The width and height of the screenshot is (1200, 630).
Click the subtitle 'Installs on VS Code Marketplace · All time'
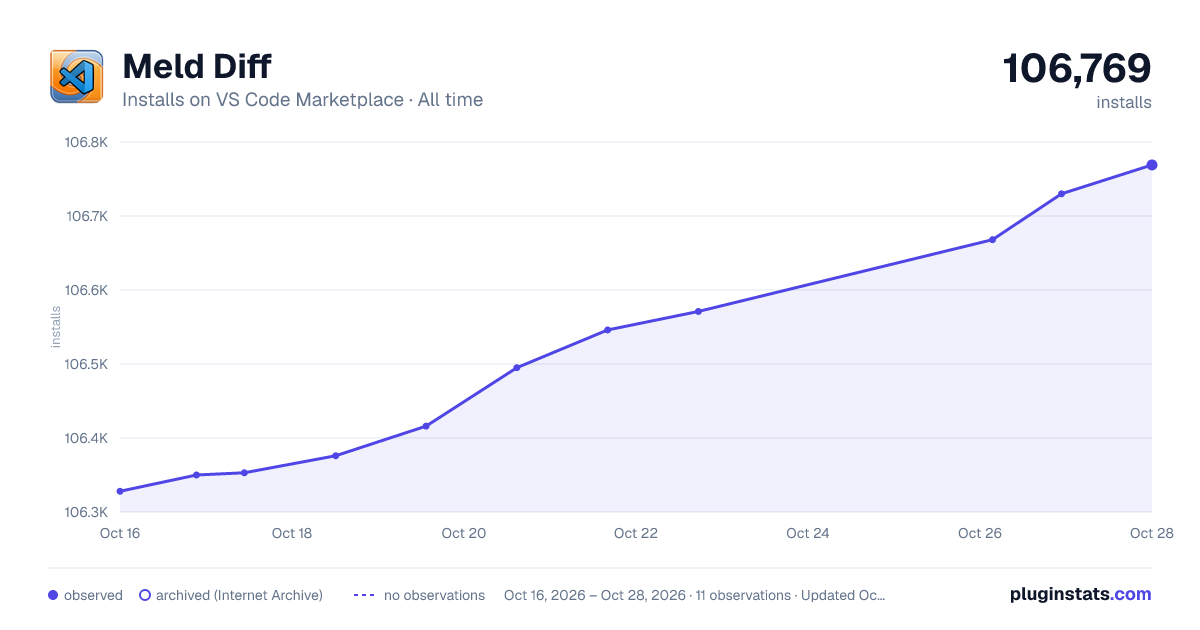(302, 100)
